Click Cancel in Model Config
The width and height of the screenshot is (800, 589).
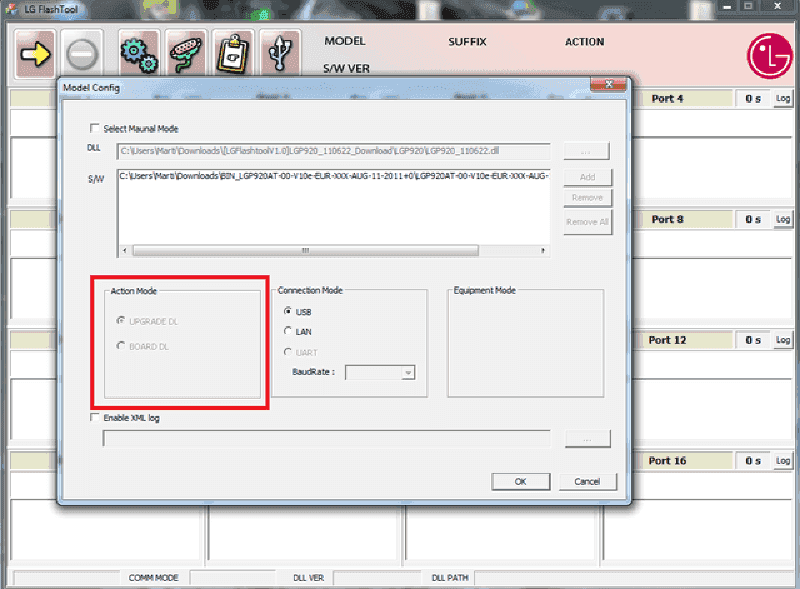click(587, 481)
